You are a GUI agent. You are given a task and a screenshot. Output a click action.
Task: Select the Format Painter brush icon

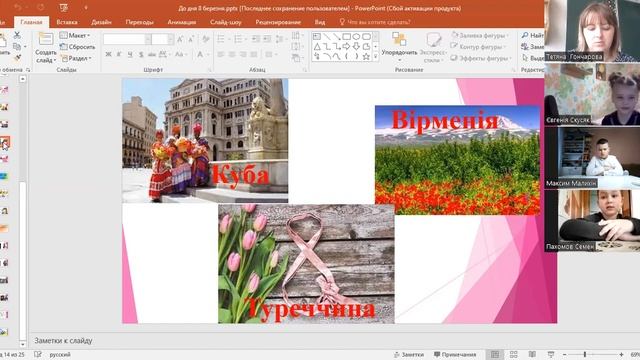tap(17, 58)
